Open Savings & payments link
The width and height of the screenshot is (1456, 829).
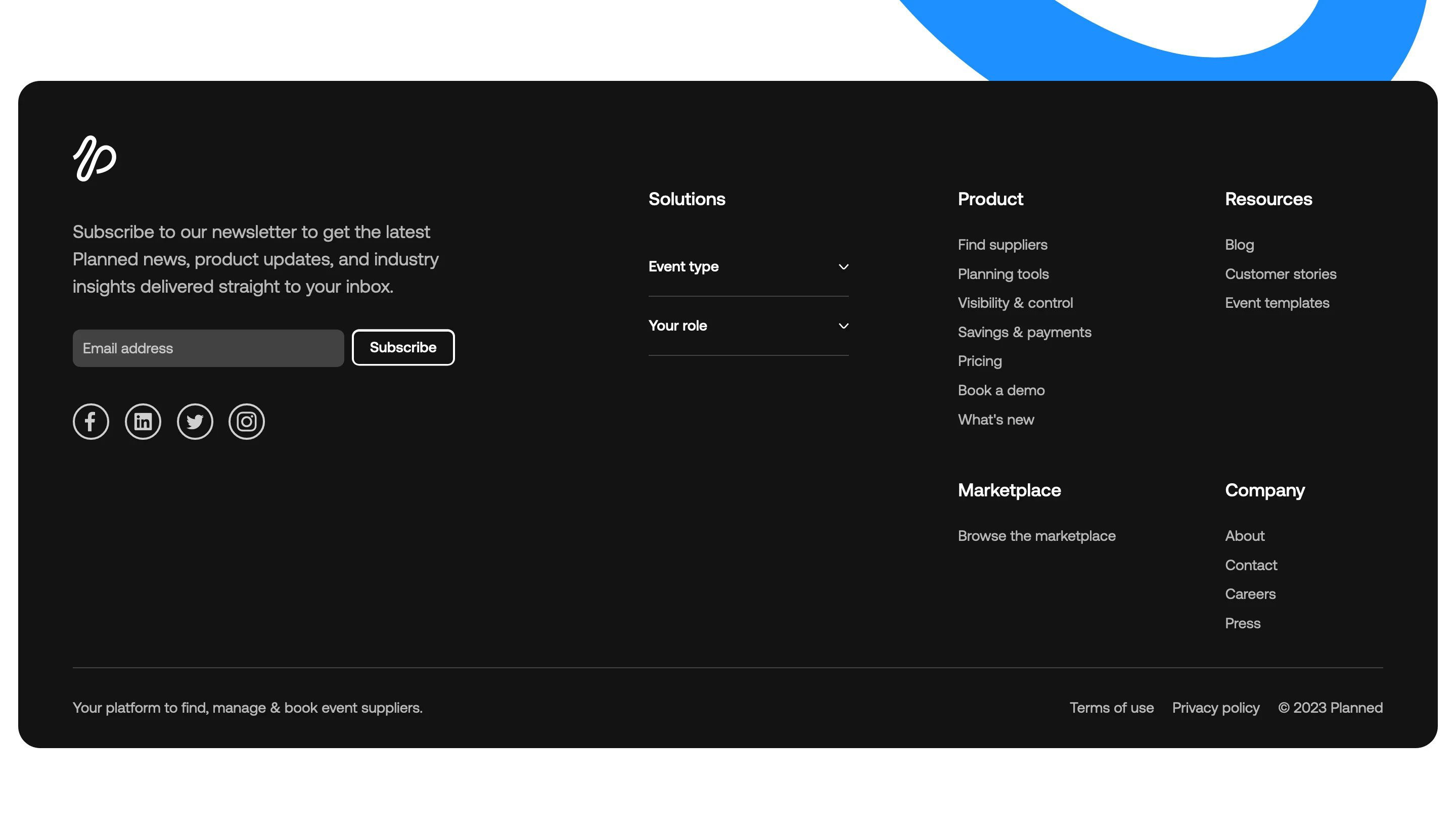(x=1024, y=332)
